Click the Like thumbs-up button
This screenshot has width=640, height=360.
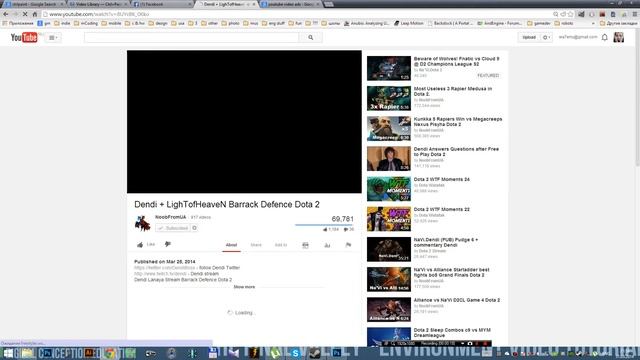pyautogui.click(x=146, y=244)
